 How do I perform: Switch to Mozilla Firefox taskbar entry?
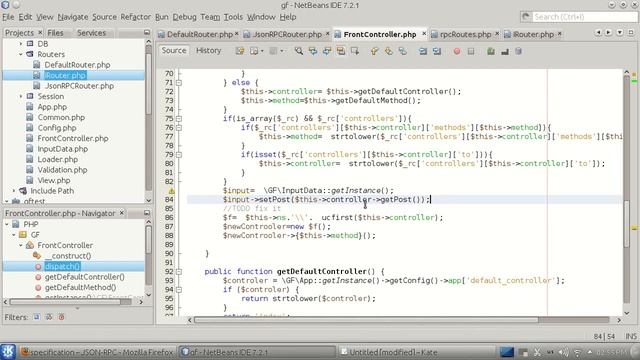coord(97,352)
